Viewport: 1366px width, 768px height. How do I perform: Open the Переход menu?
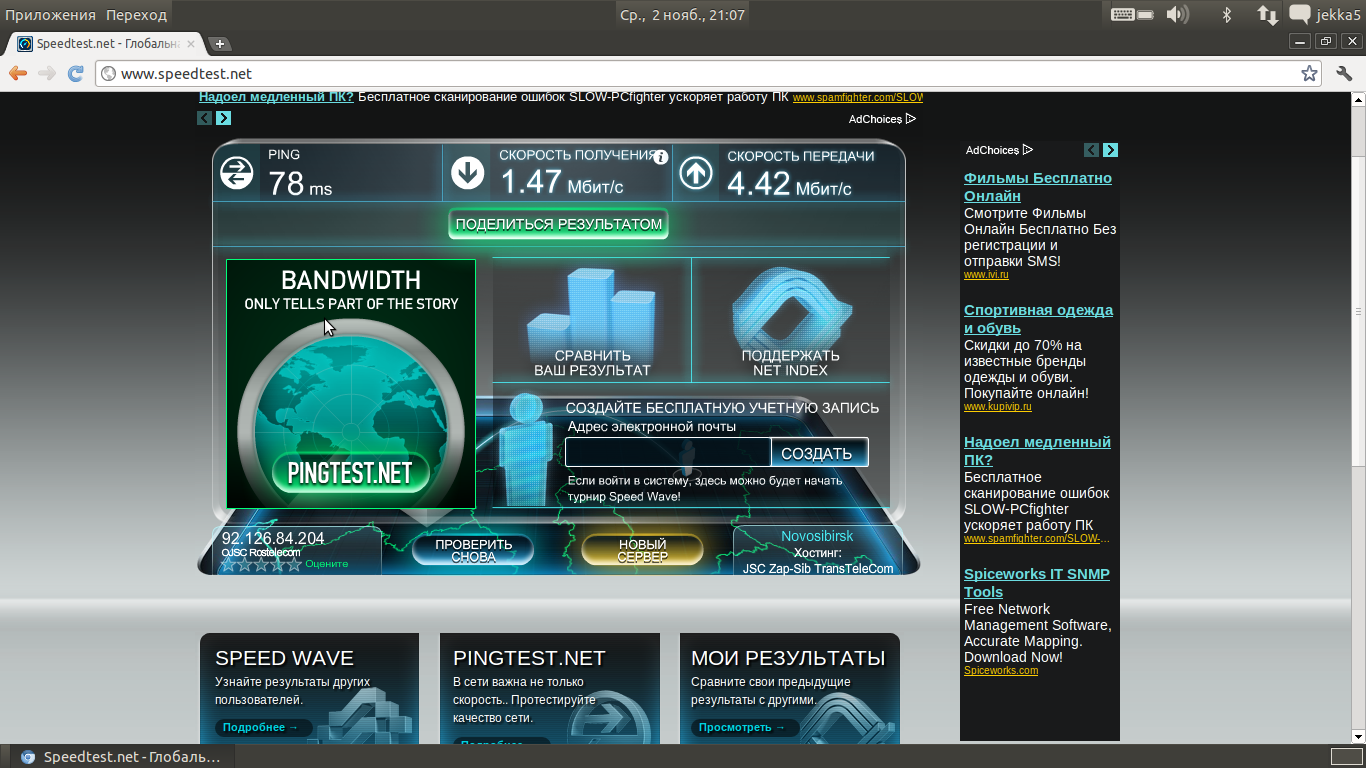[x=137, y=15]
